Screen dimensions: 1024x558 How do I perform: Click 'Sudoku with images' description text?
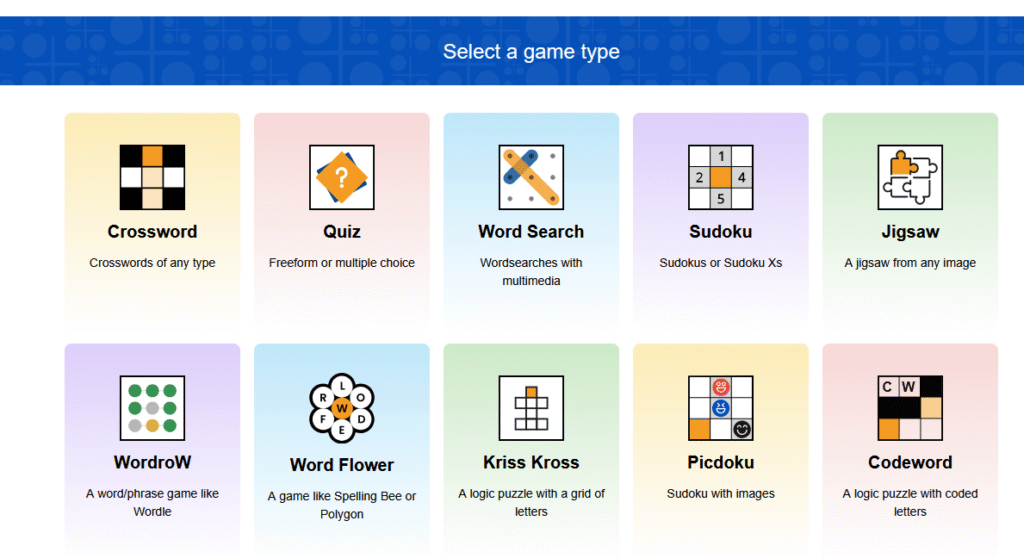(720, 493)
